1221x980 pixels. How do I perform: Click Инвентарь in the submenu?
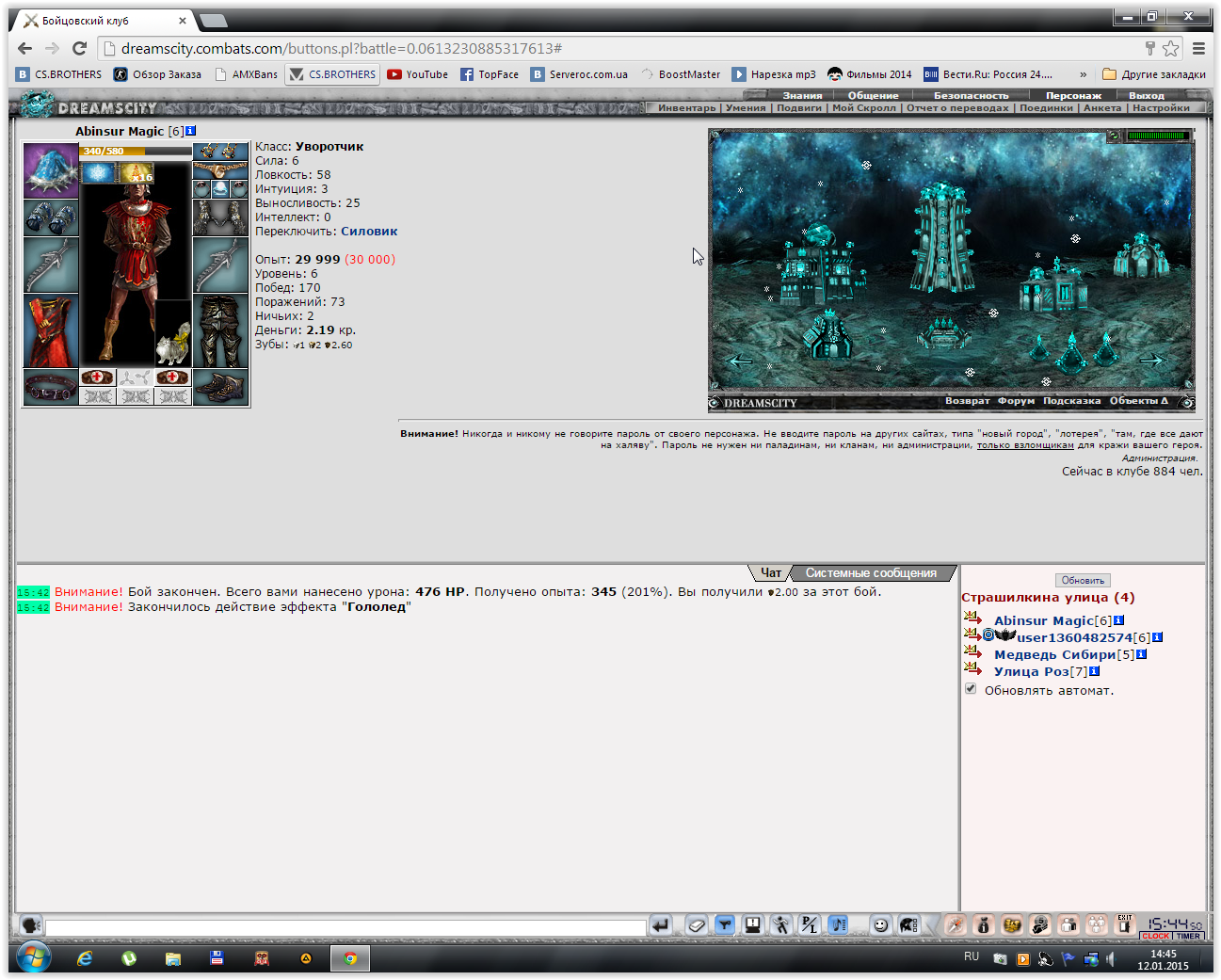point(686,107)
